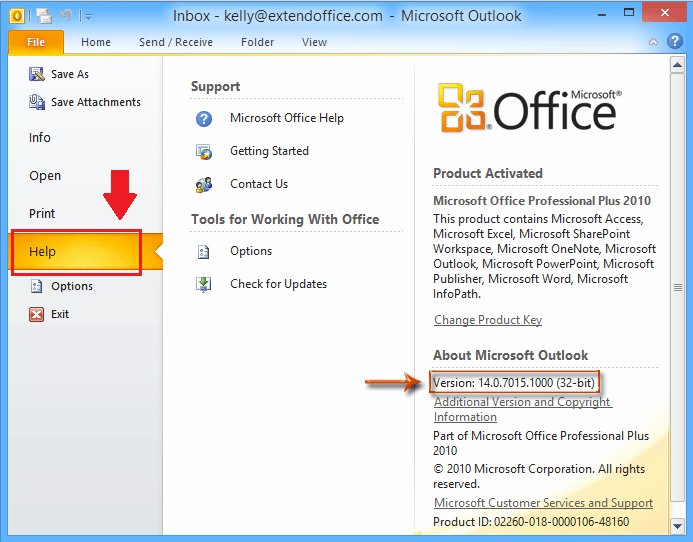Open Getting Started

pyautogui.click(x=269, y=151)
